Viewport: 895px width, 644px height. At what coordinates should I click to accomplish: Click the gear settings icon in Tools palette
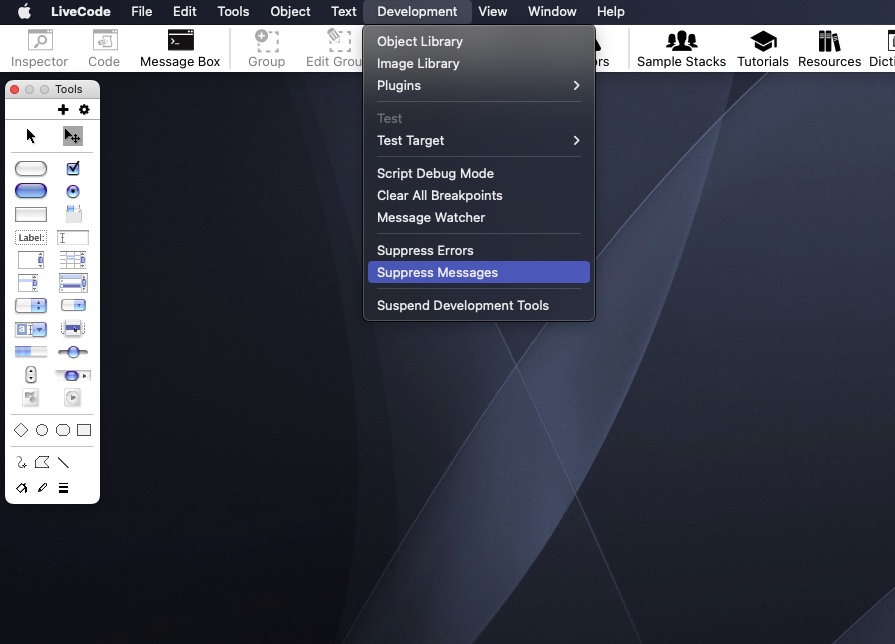[84, 110]
